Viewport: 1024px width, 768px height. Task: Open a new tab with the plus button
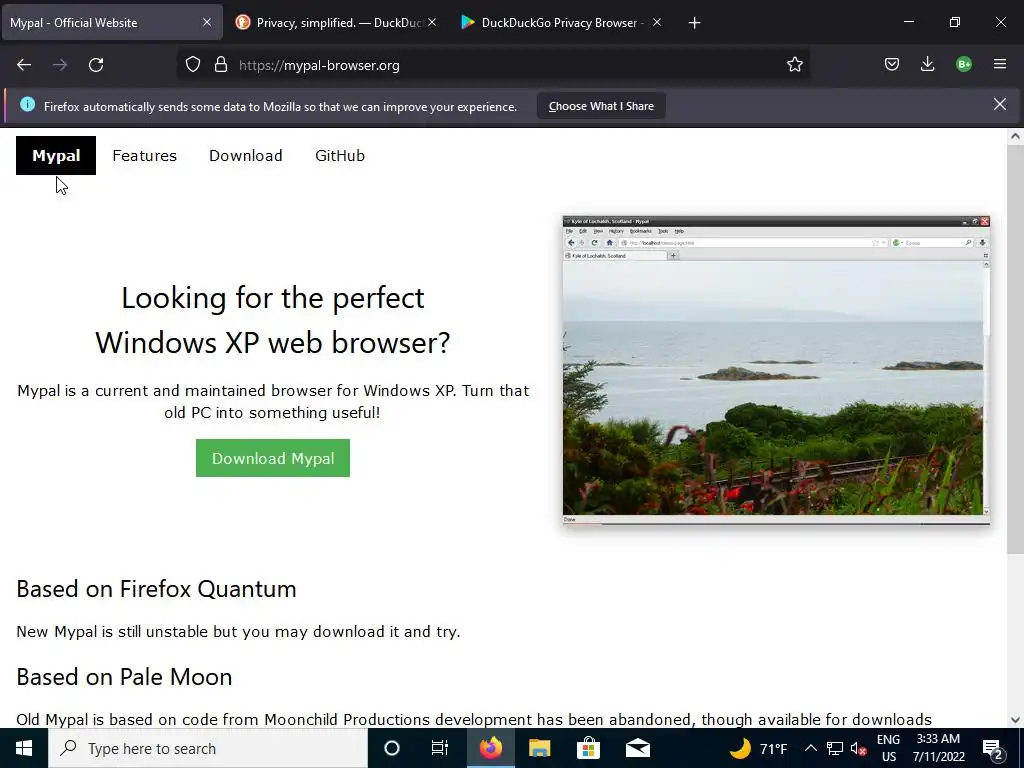click(x=694, y=23)
